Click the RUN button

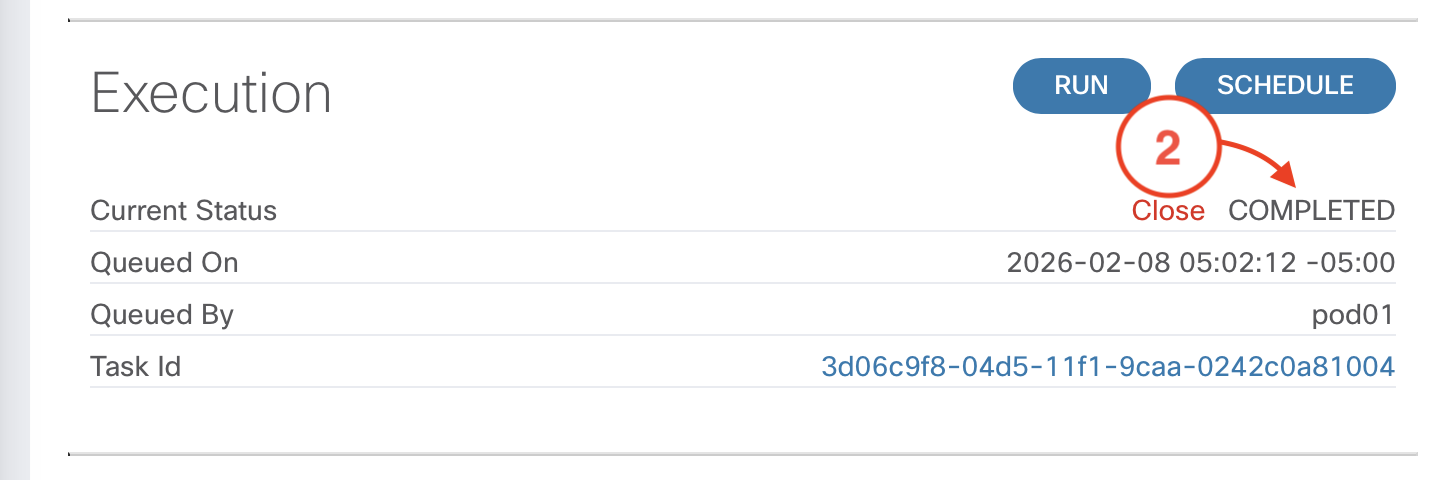point(1081,86)
